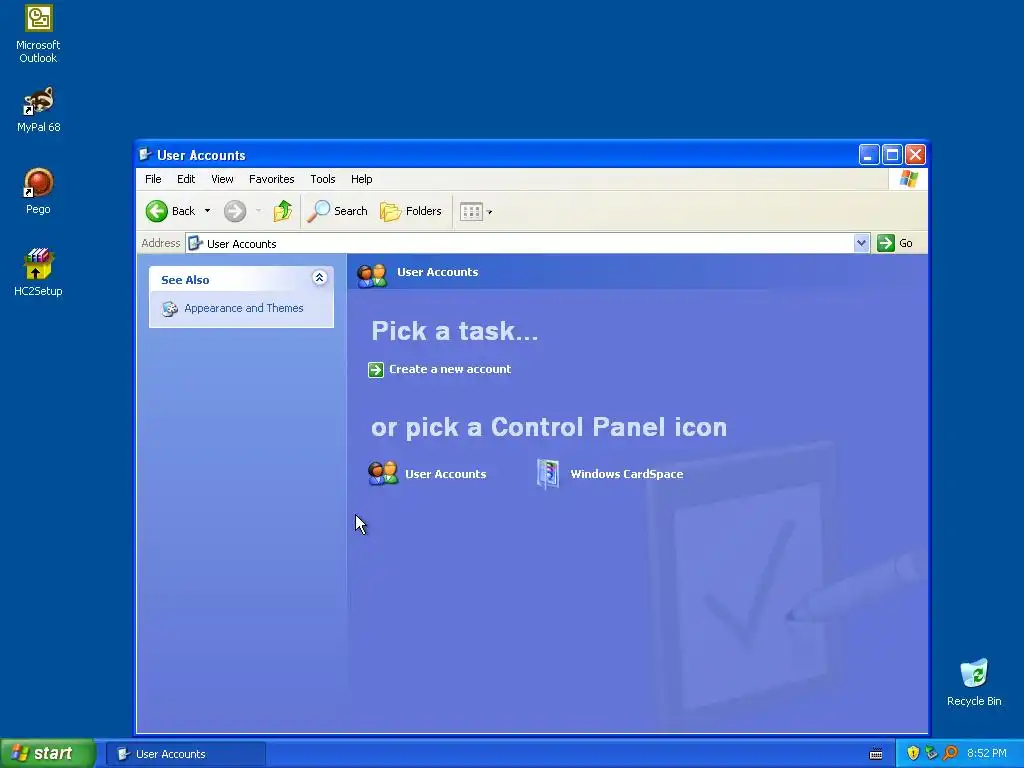This screenshot has width=1024, height=768.
Task: Click Create a new account link
Action: point(450,369)
